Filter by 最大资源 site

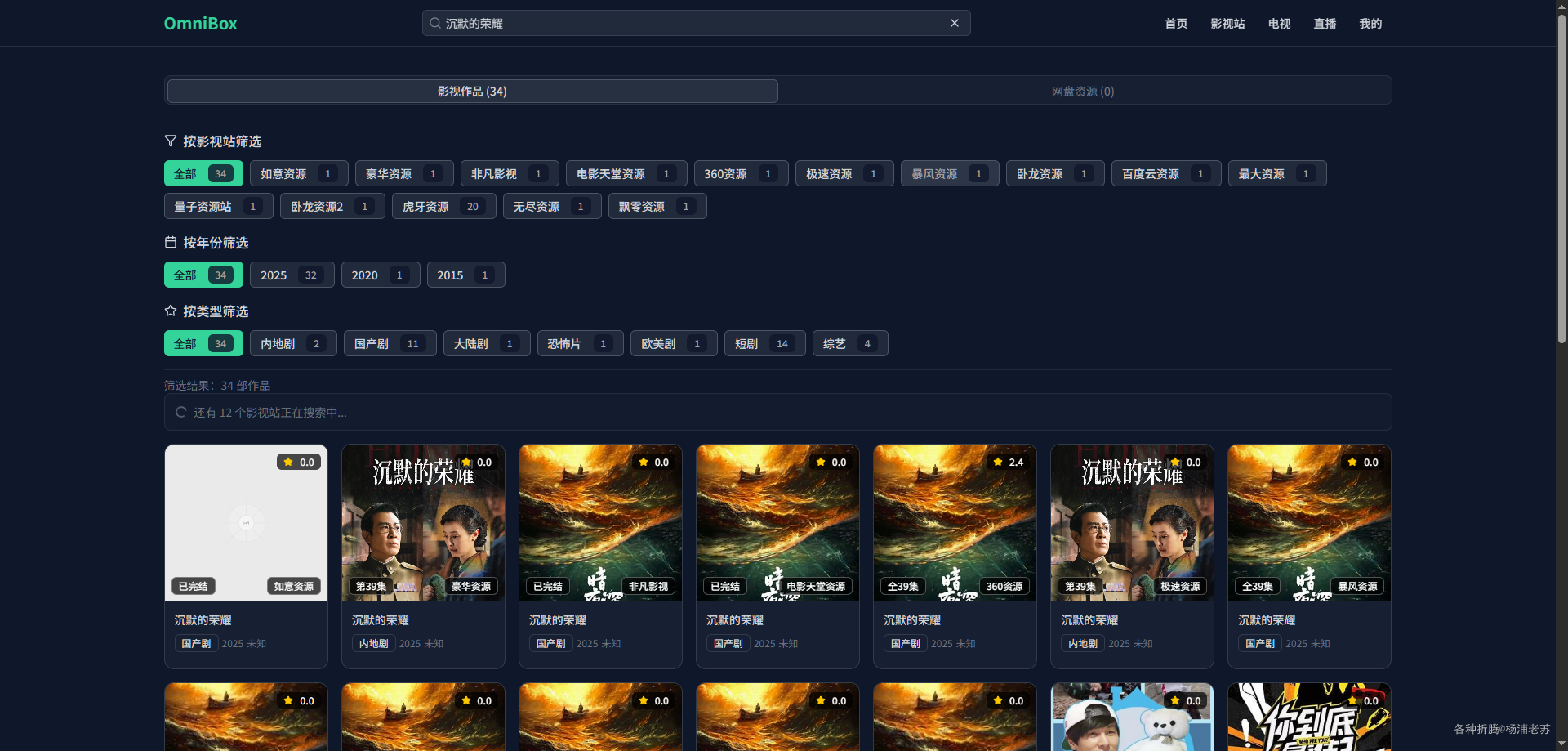tap(1277, 173)
